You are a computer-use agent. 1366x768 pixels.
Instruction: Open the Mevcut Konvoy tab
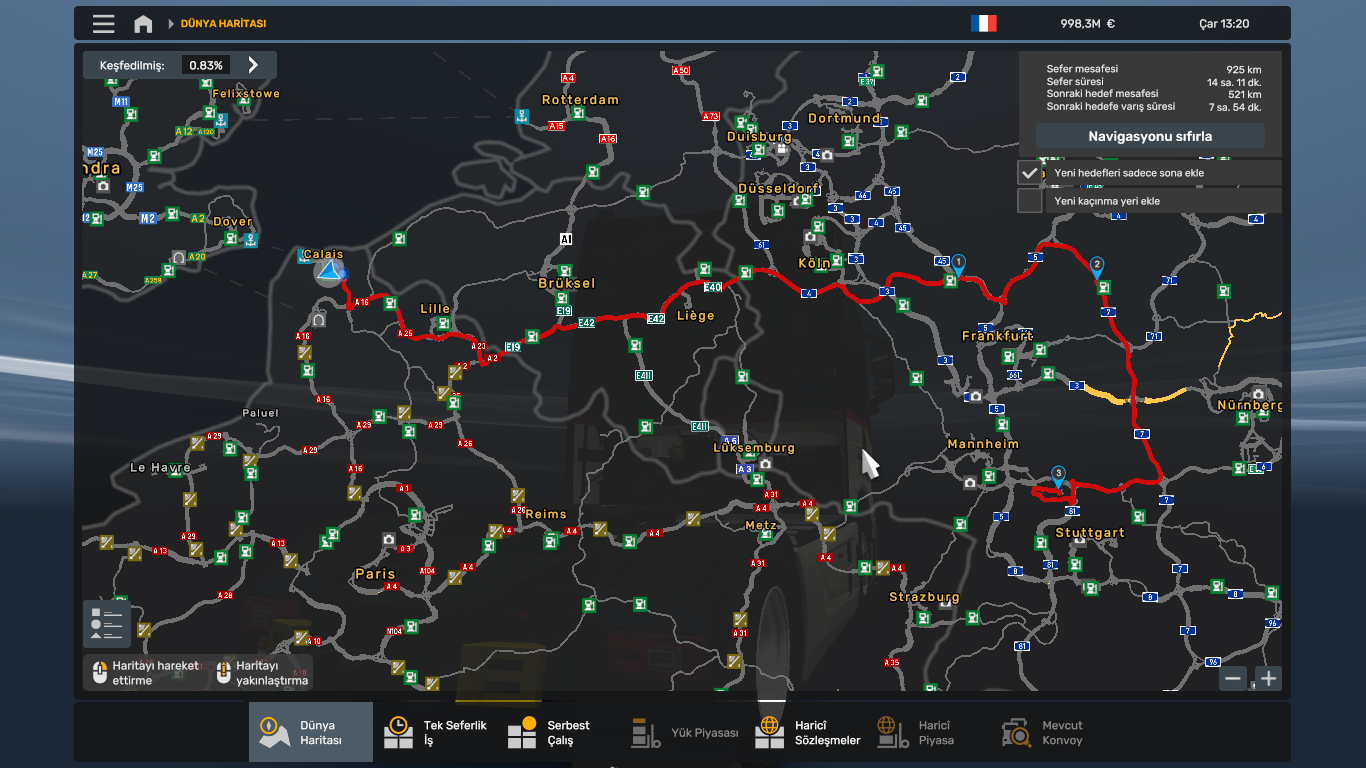[1055, 733]
